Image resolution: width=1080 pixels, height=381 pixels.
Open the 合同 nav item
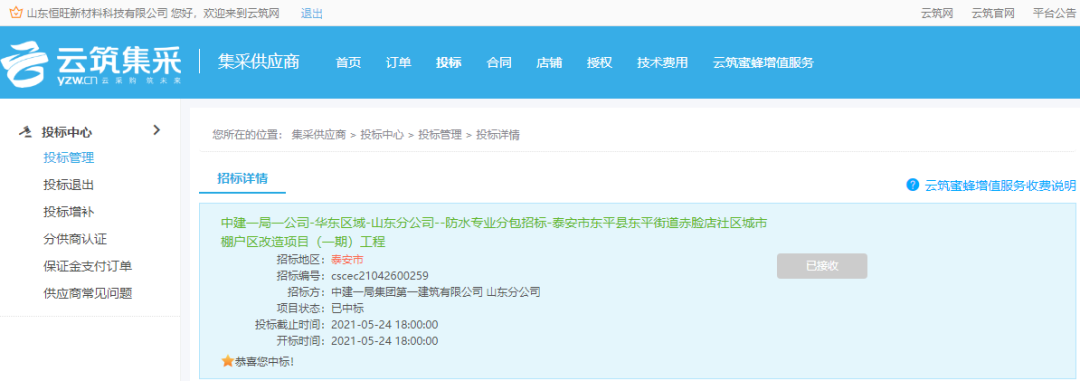(499, 63)
